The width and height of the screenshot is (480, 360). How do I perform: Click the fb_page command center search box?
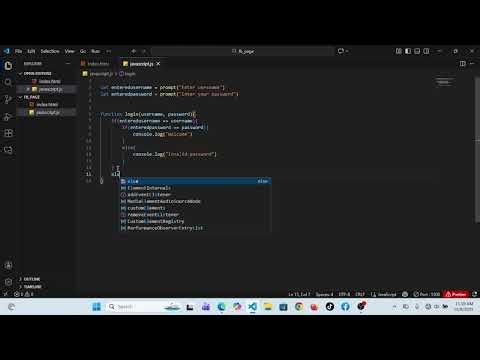tap(242, 51)
